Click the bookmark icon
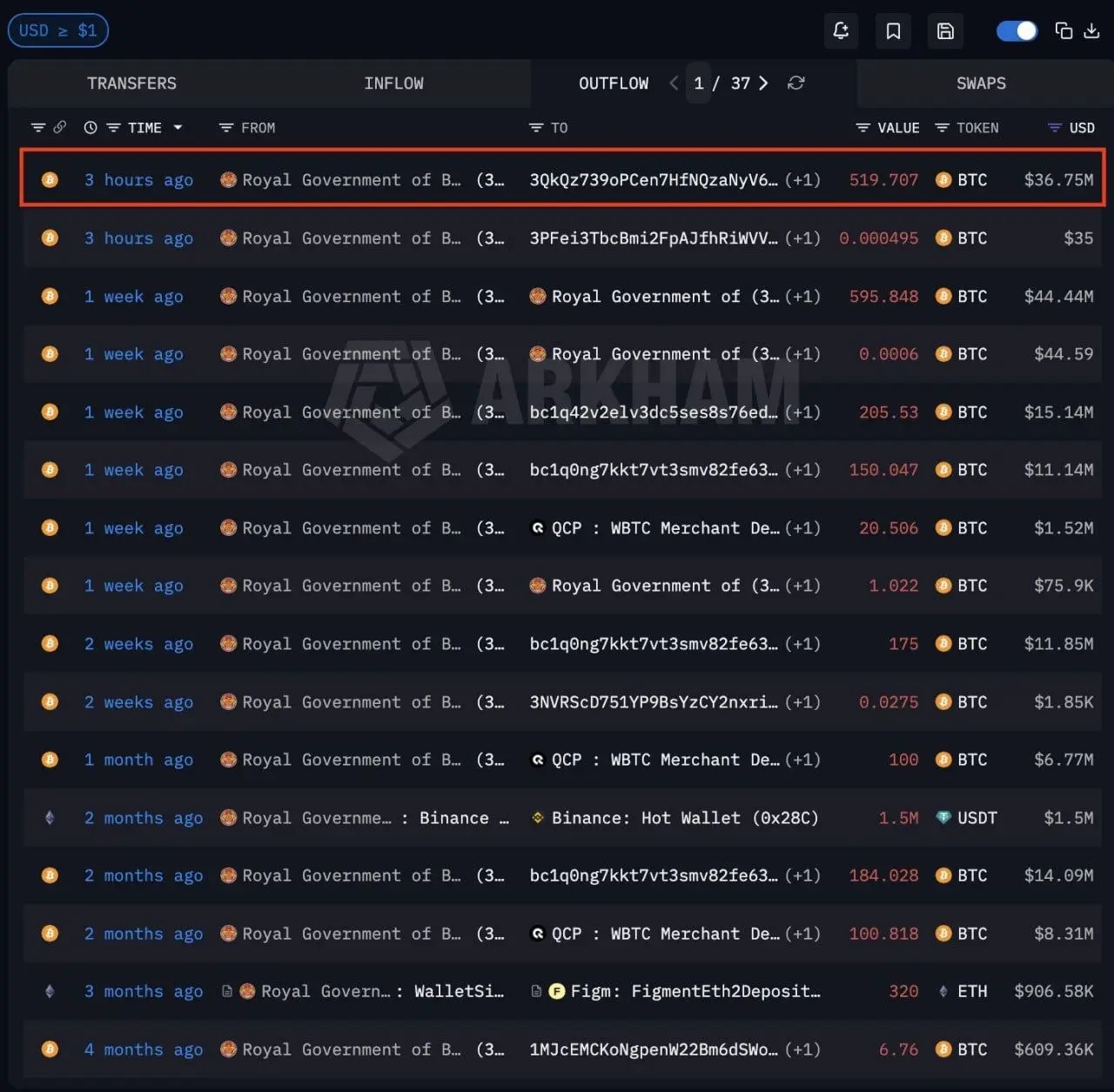Screen dimensions: 1114x1092 893,31
